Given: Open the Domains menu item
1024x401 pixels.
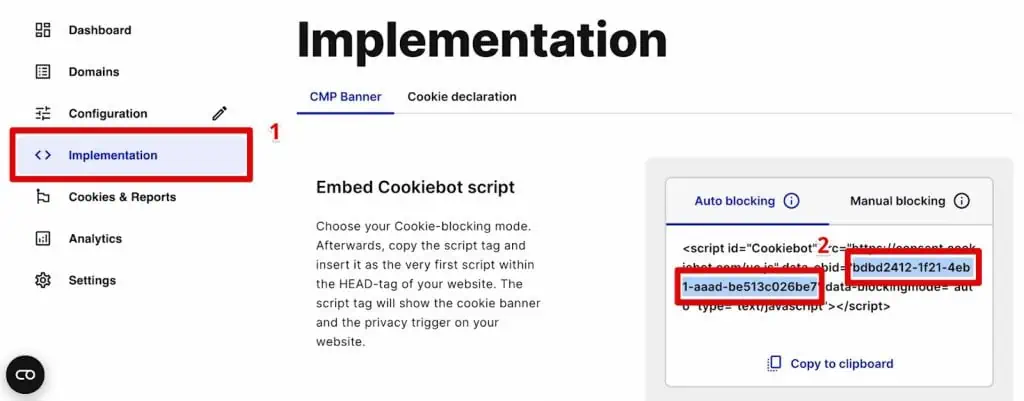Looking at the screenshot, I should click(x=94, y=72).
